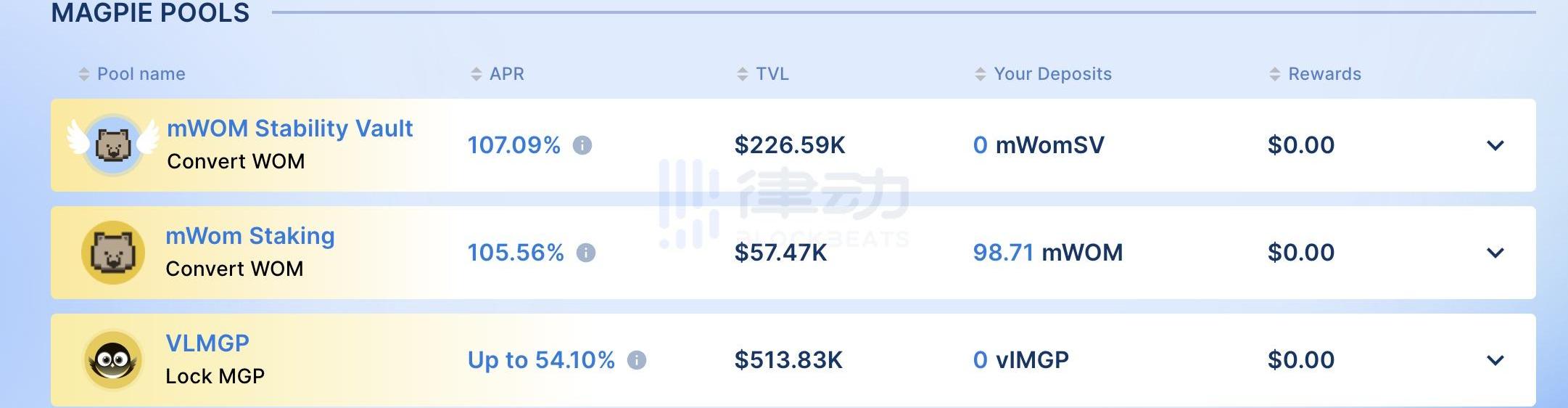1568x408 pixels.
Task: Open the VLMGP pool link
Action: tap(207, 343)
